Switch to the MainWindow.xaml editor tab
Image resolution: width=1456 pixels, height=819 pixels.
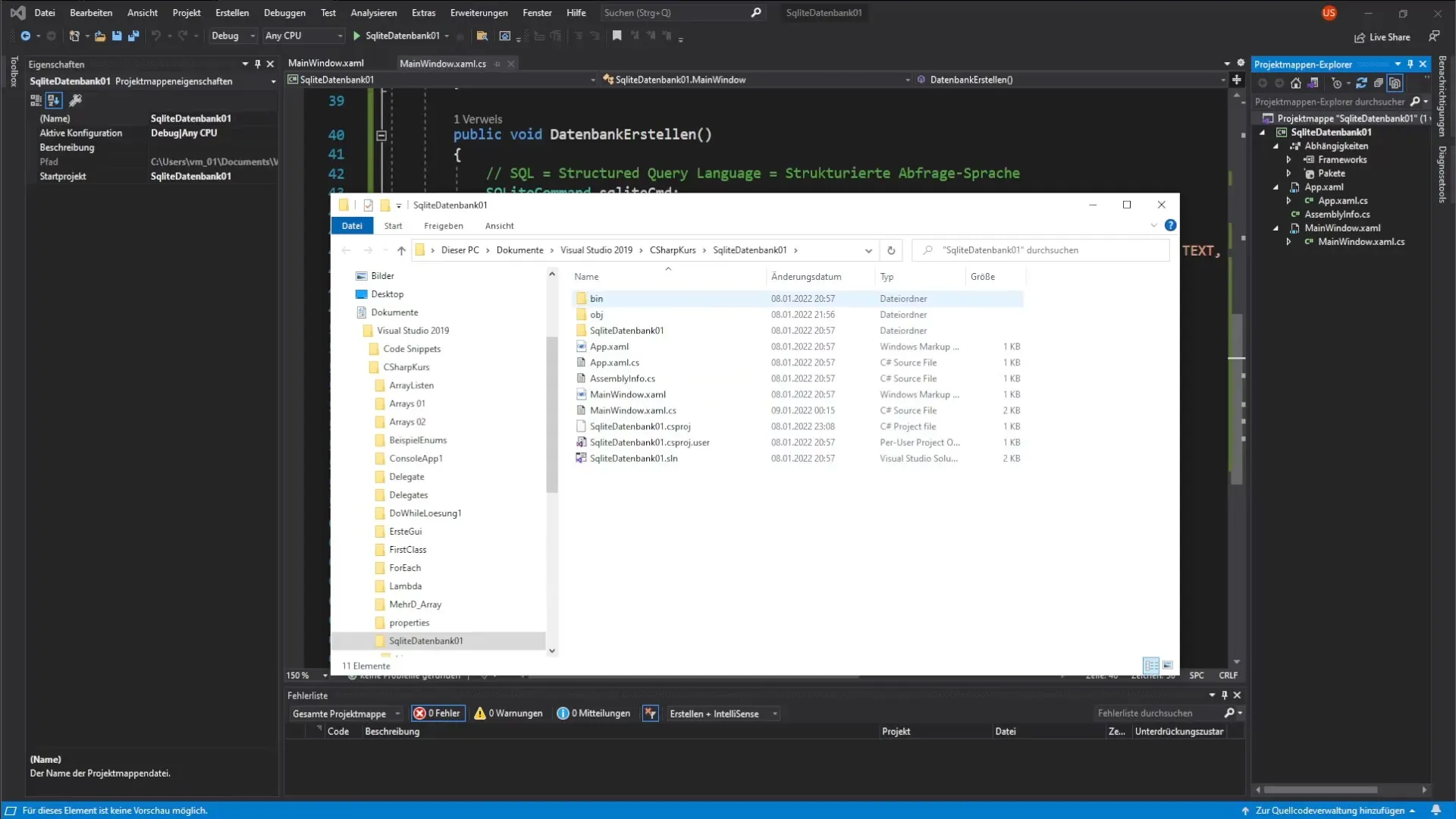[x=326, y=63]
